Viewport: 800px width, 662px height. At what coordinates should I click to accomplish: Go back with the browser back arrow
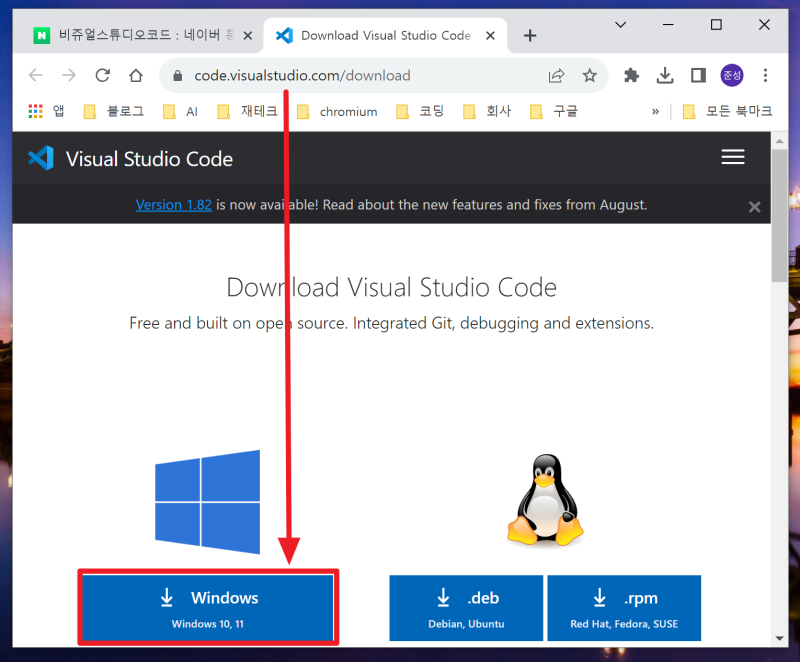tap(36, 75)
